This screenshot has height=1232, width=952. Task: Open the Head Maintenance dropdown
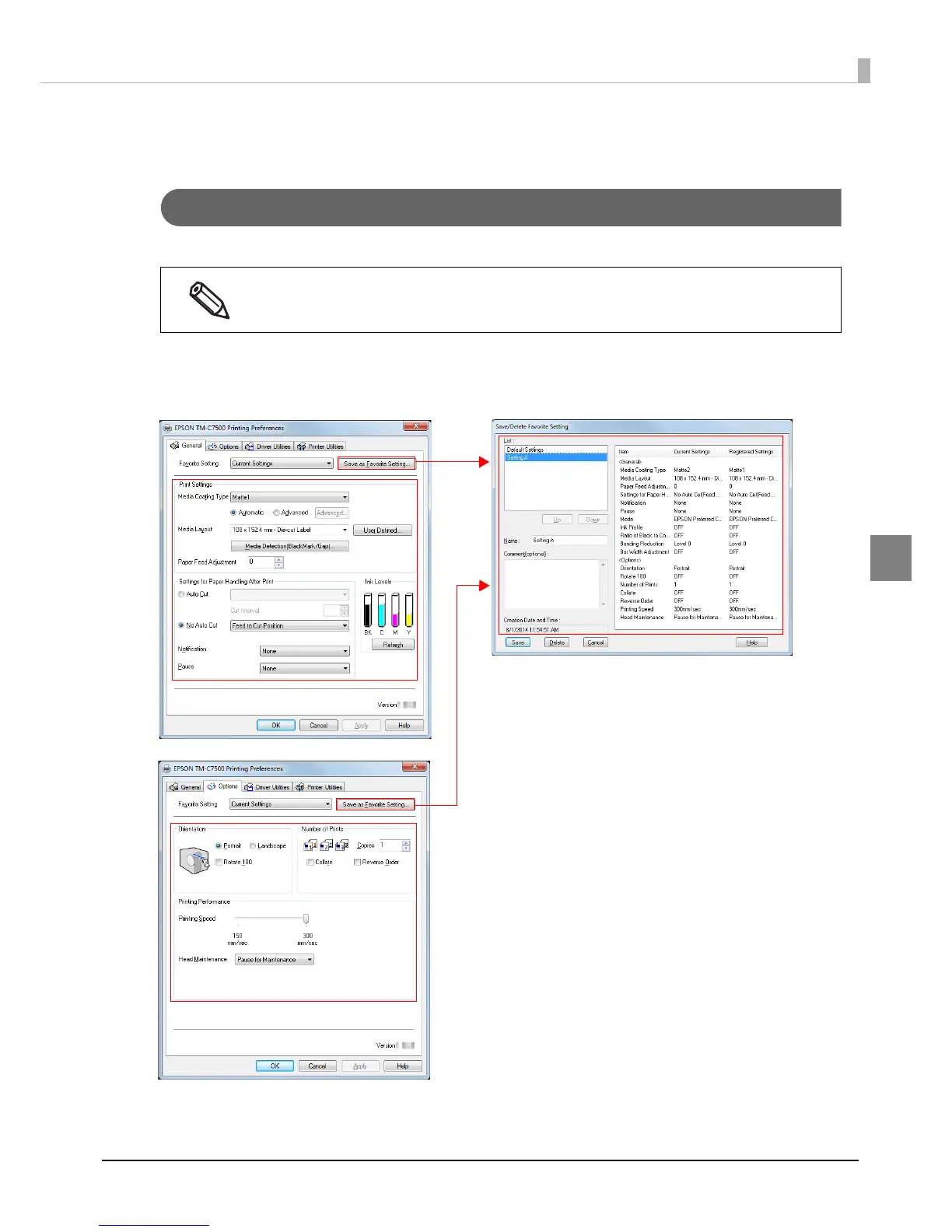pyautogui.click(x=275, y=960)
